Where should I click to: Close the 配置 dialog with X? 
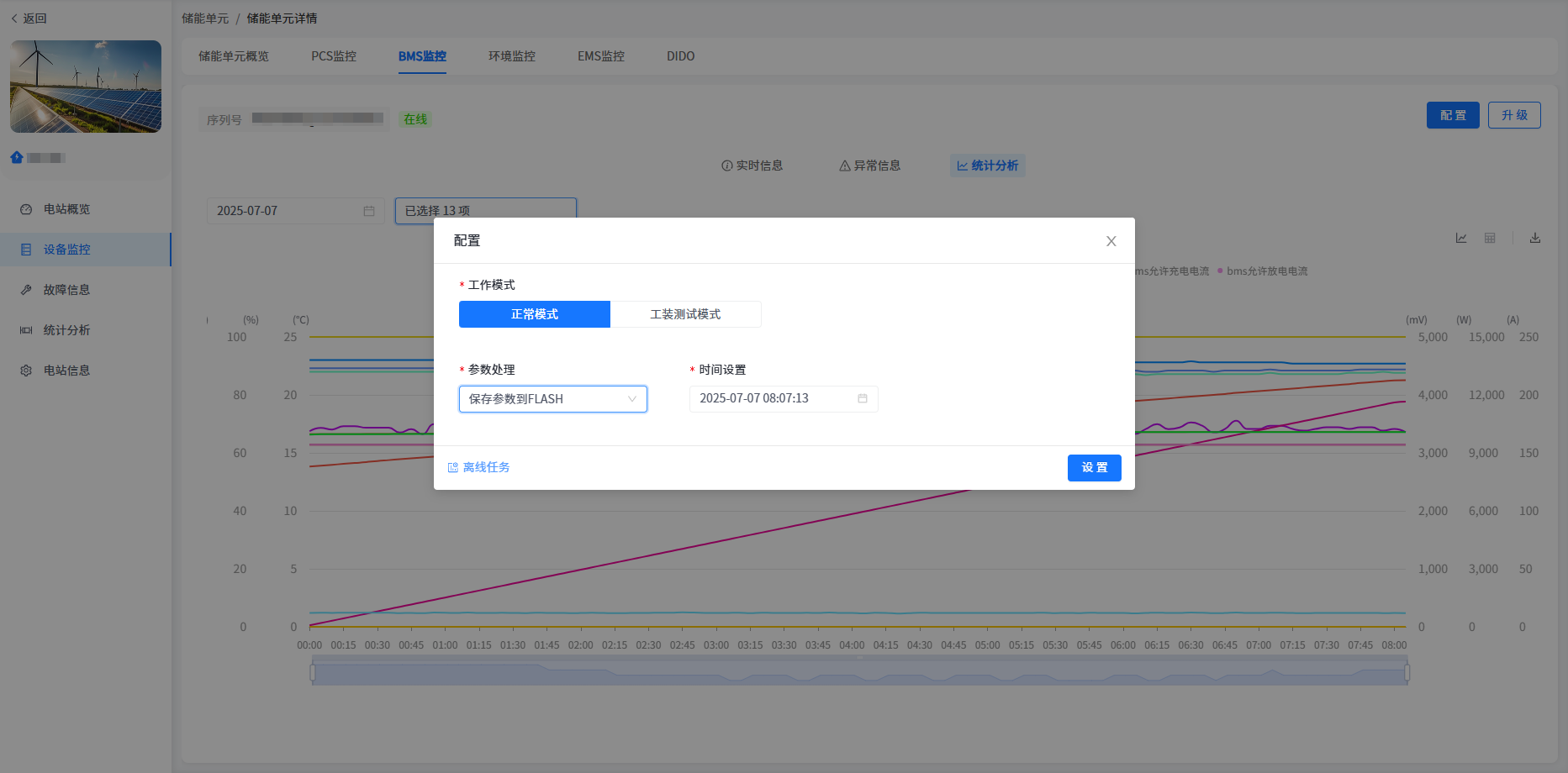tap(1111, 241)
